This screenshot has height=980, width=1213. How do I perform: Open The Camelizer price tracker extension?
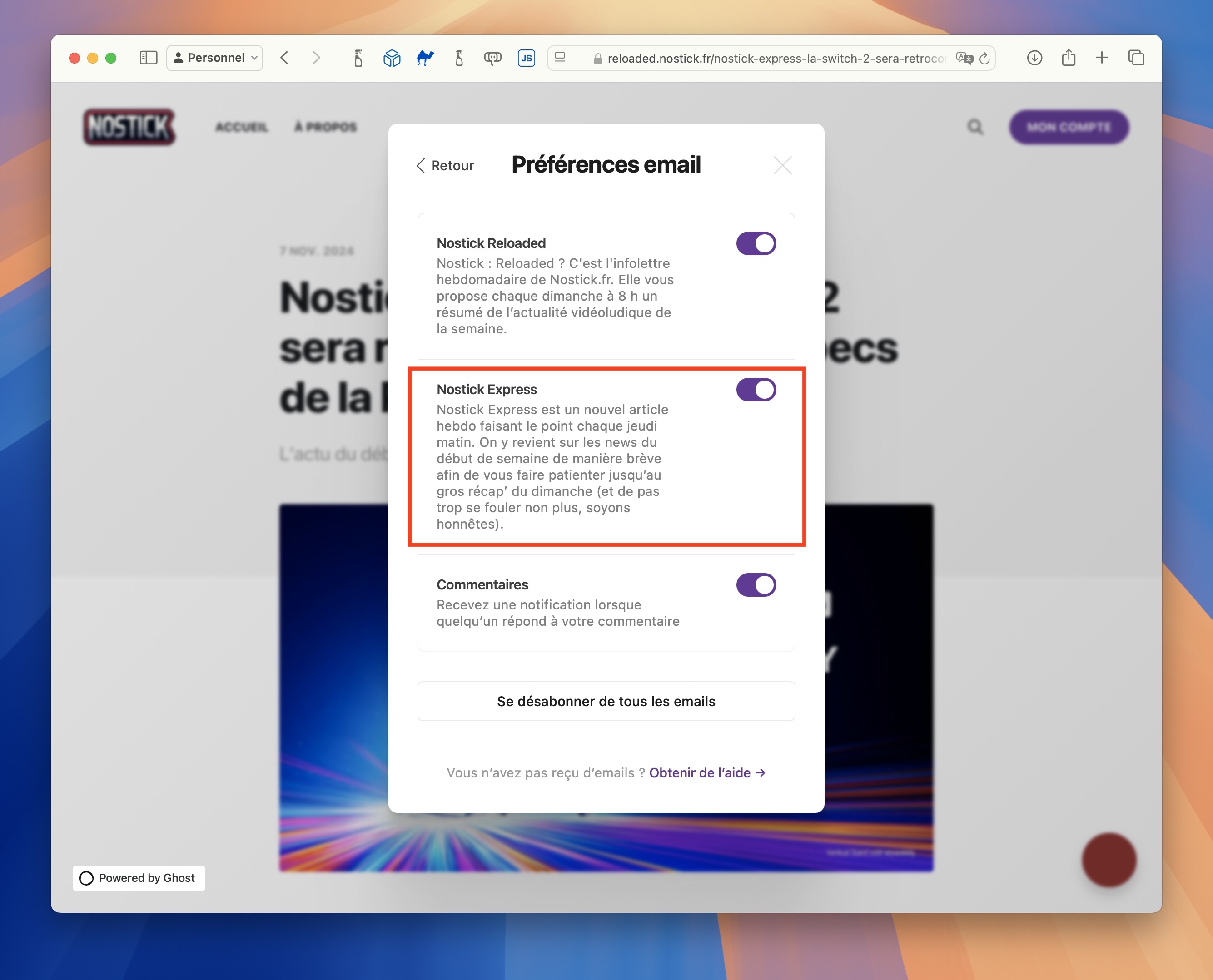[426, 58]
